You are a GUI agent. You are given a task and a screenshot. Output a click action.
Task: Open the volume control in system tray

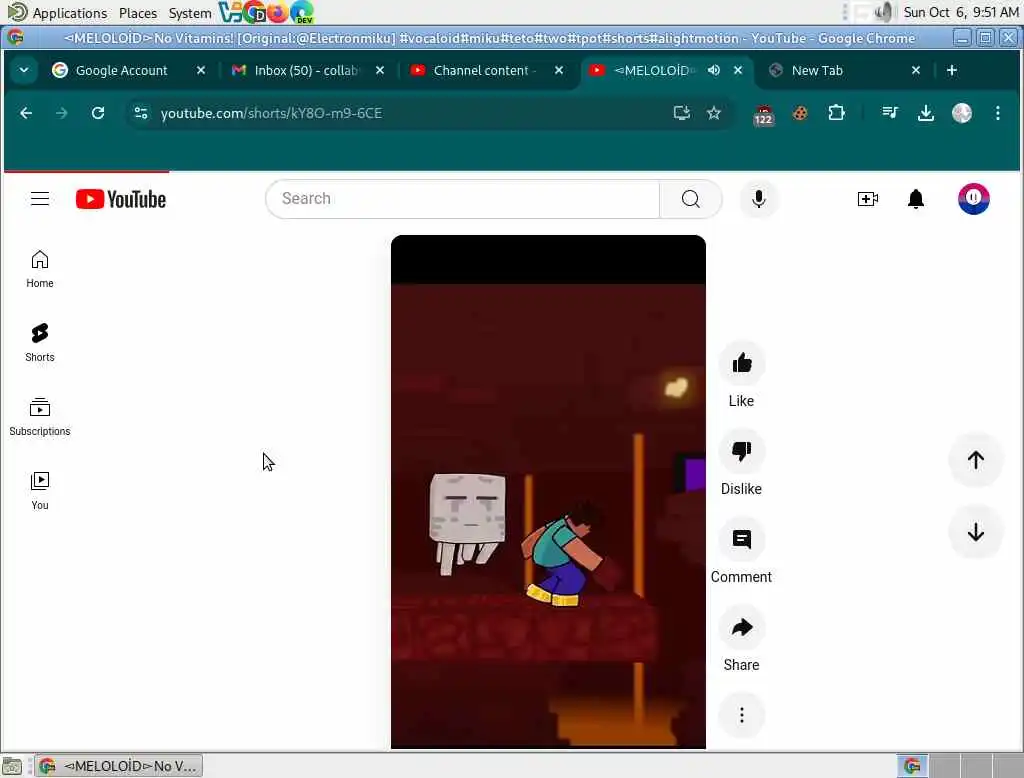coord(883,12)
